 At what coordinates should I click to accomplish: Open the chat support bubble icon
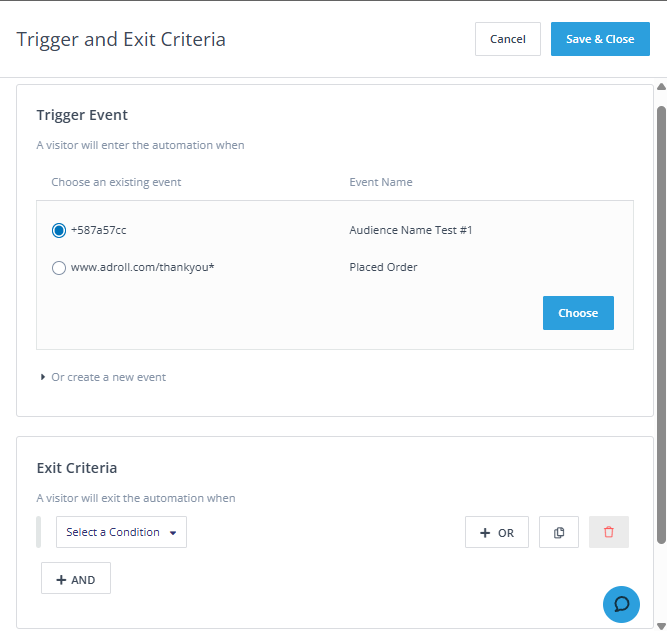coord(621,604)
